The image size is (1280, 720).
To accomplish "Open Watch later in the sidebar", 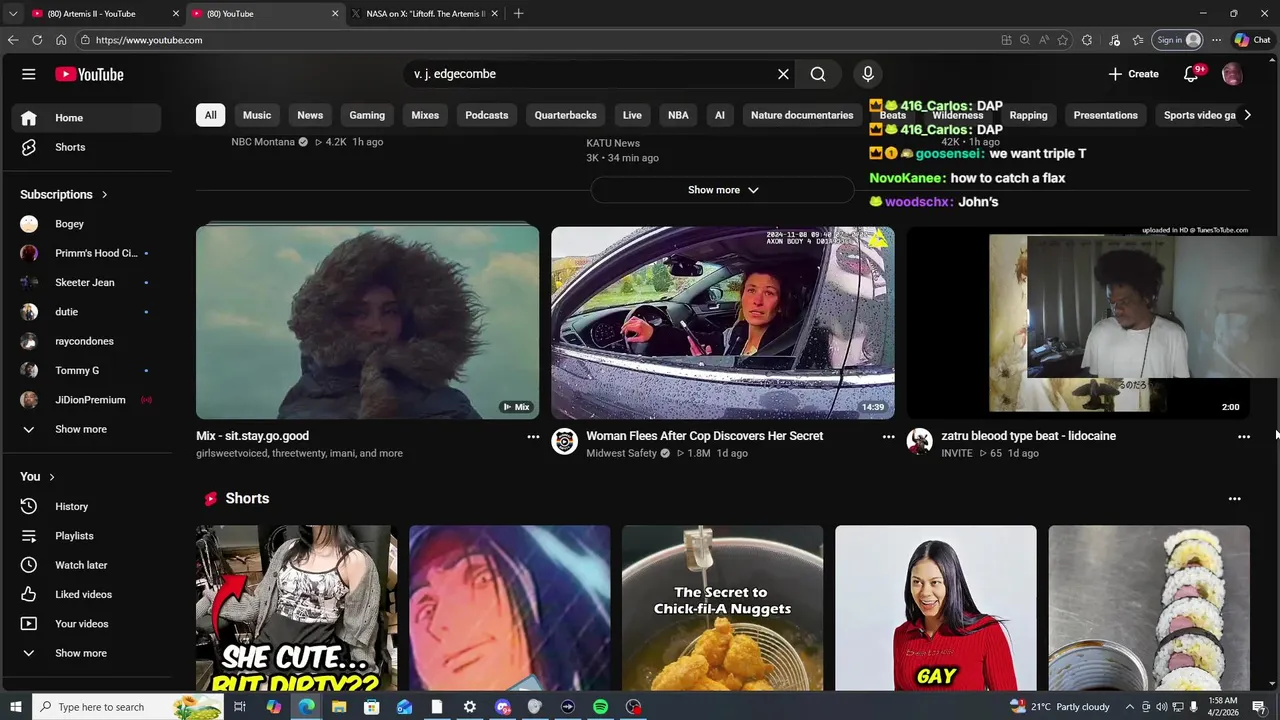I will (x=86, y=565).
